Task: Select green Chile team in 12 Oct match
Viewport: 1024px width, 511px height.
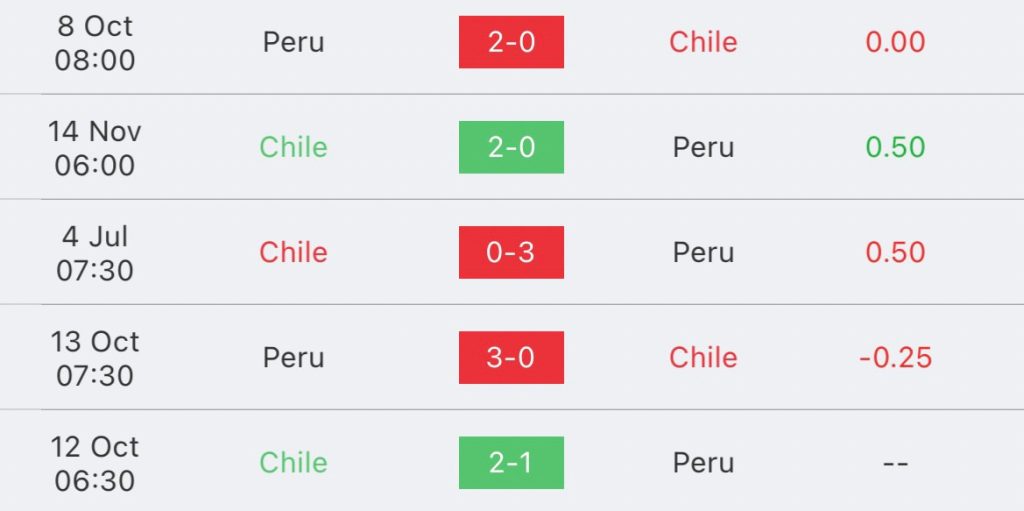Action: coord(293,463)
